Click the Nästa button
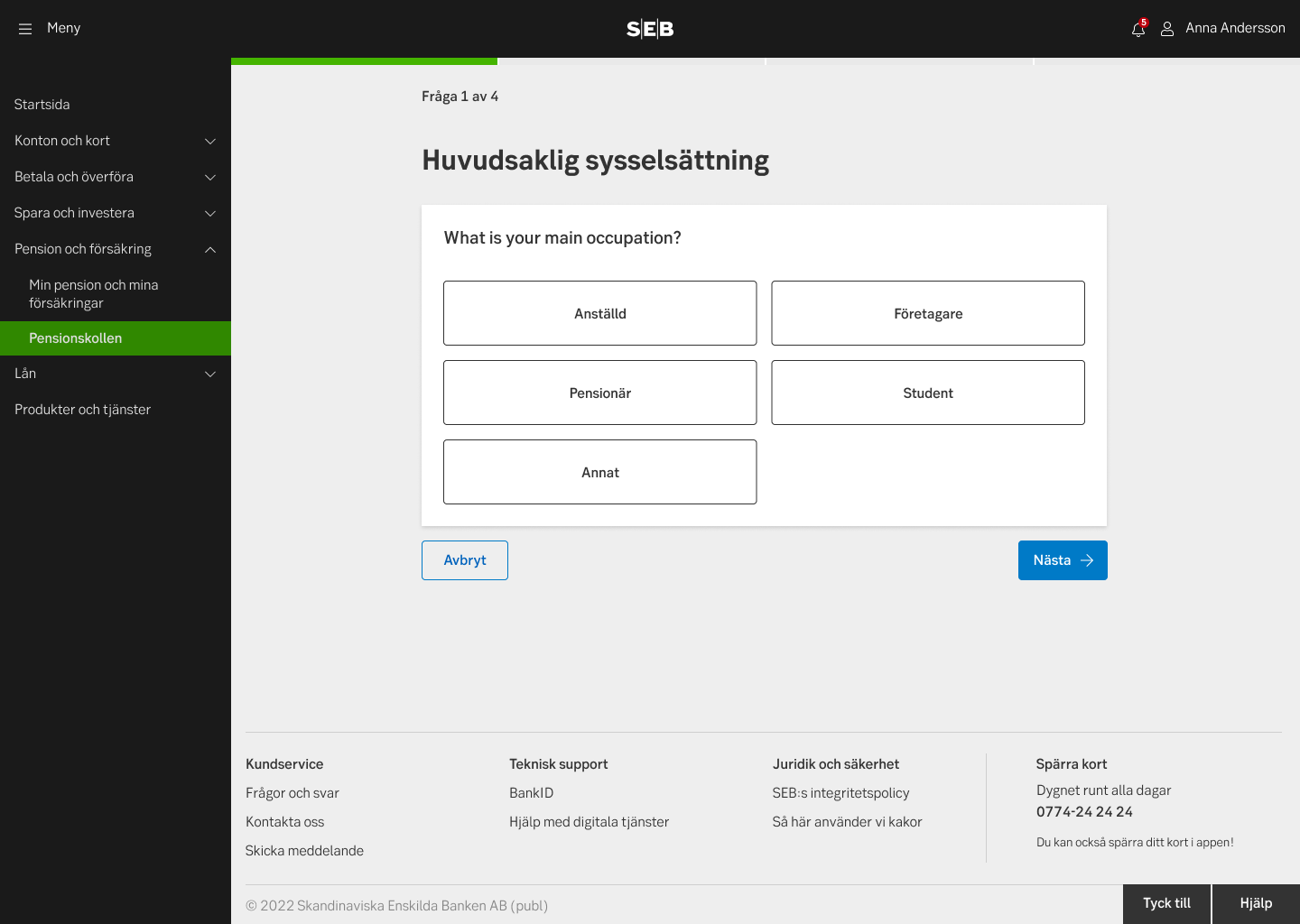The height and width of the screenshot is (924, 1300). pos(1062,560)
